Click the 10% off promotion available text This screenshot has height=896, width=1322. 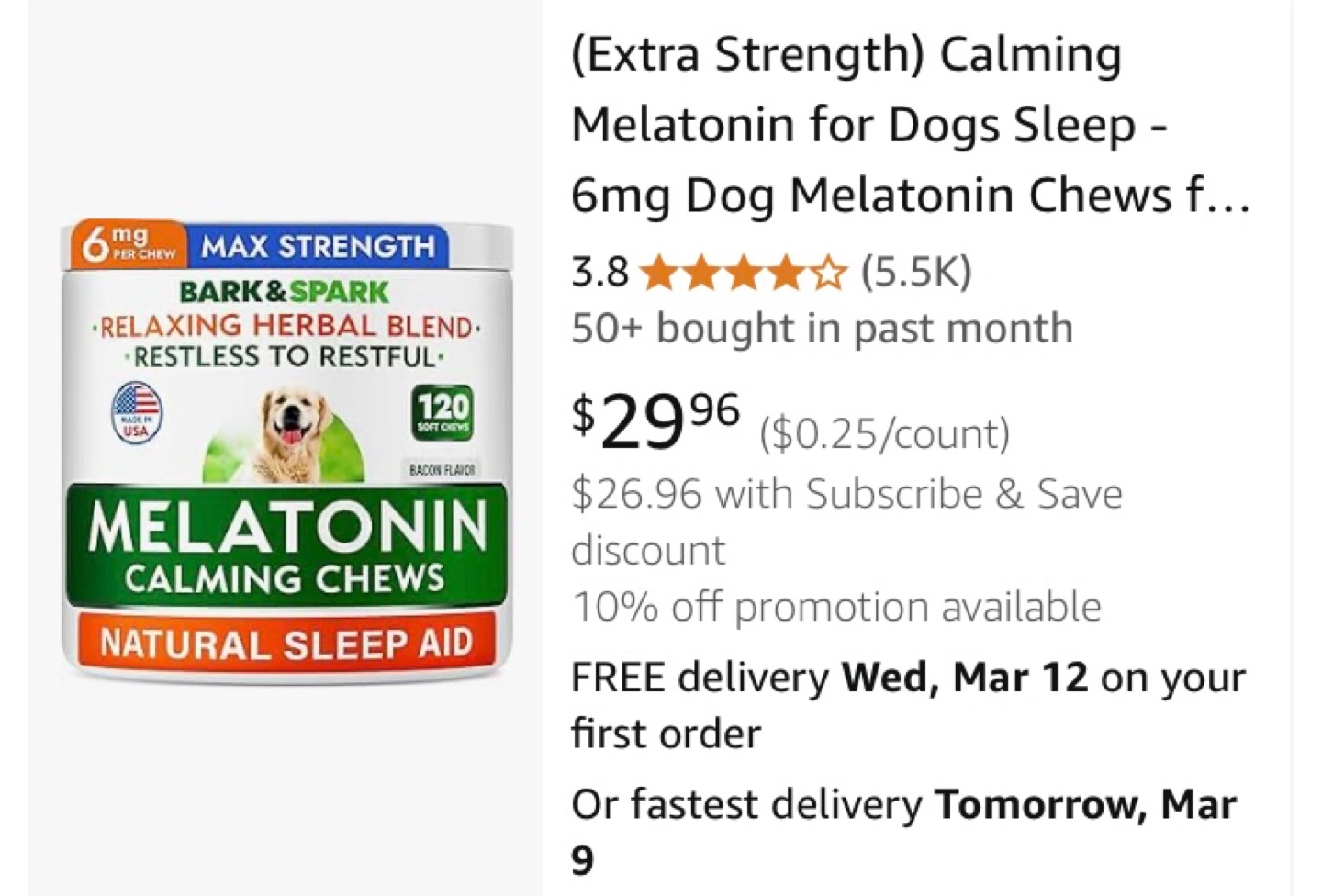click(835, 607)
